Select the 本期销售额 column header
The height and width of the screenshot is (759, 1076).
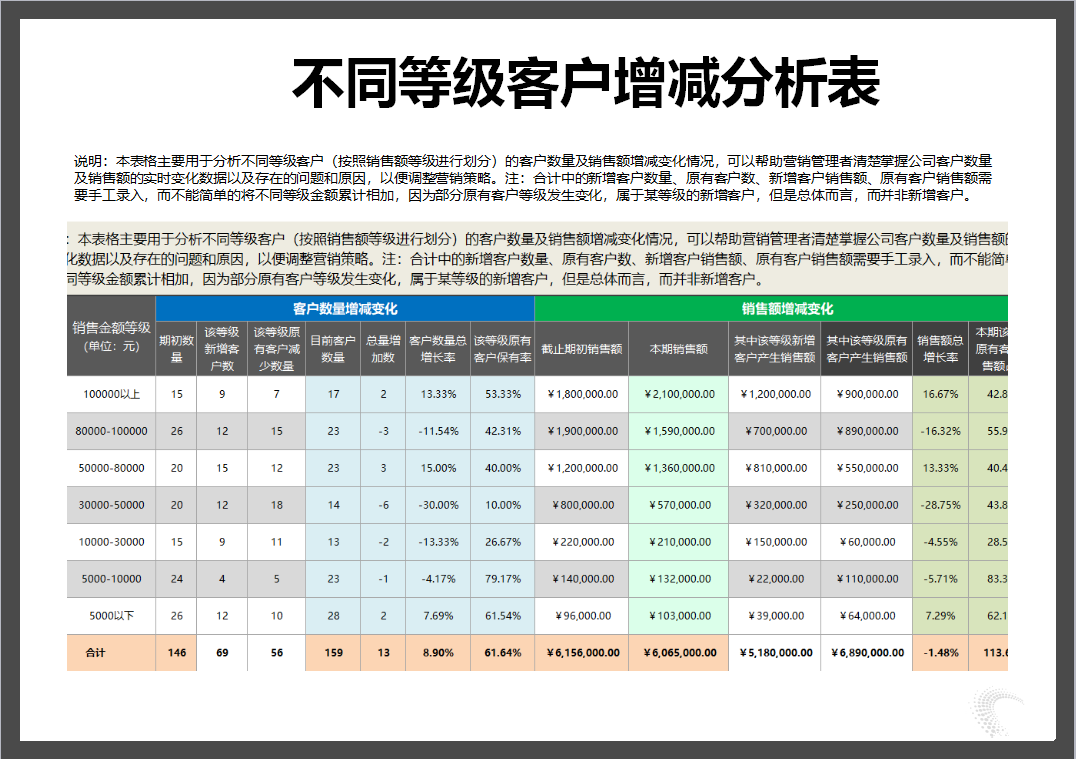point(678,349)
